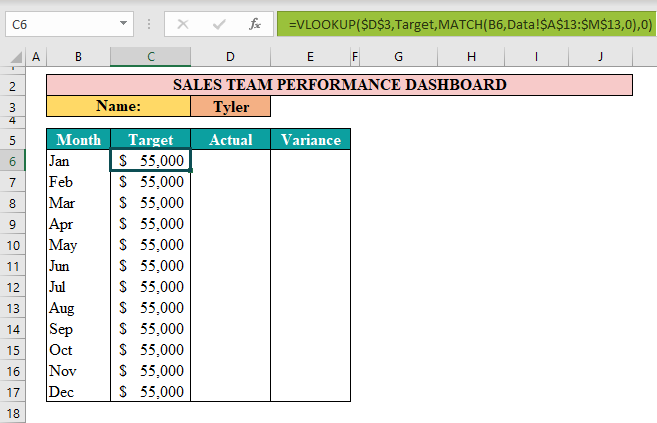
Task: Select column A header
Action: point(36,57)
